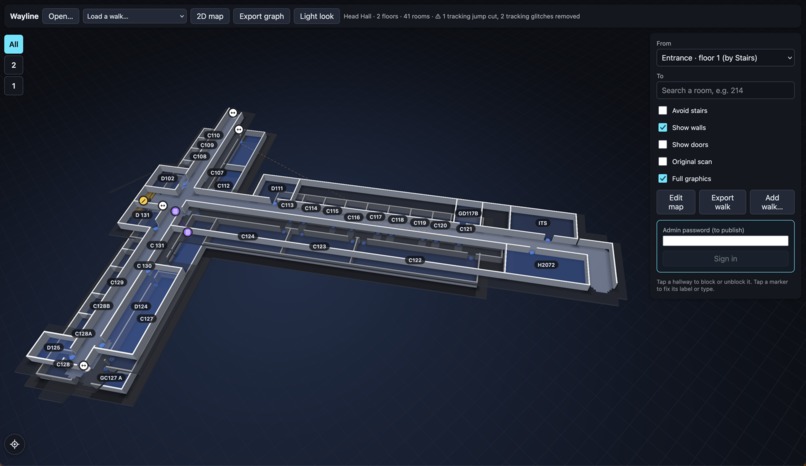Screen dimensions: 806x466
Task: Click the Wayline app title
Action: coord(24,16)
